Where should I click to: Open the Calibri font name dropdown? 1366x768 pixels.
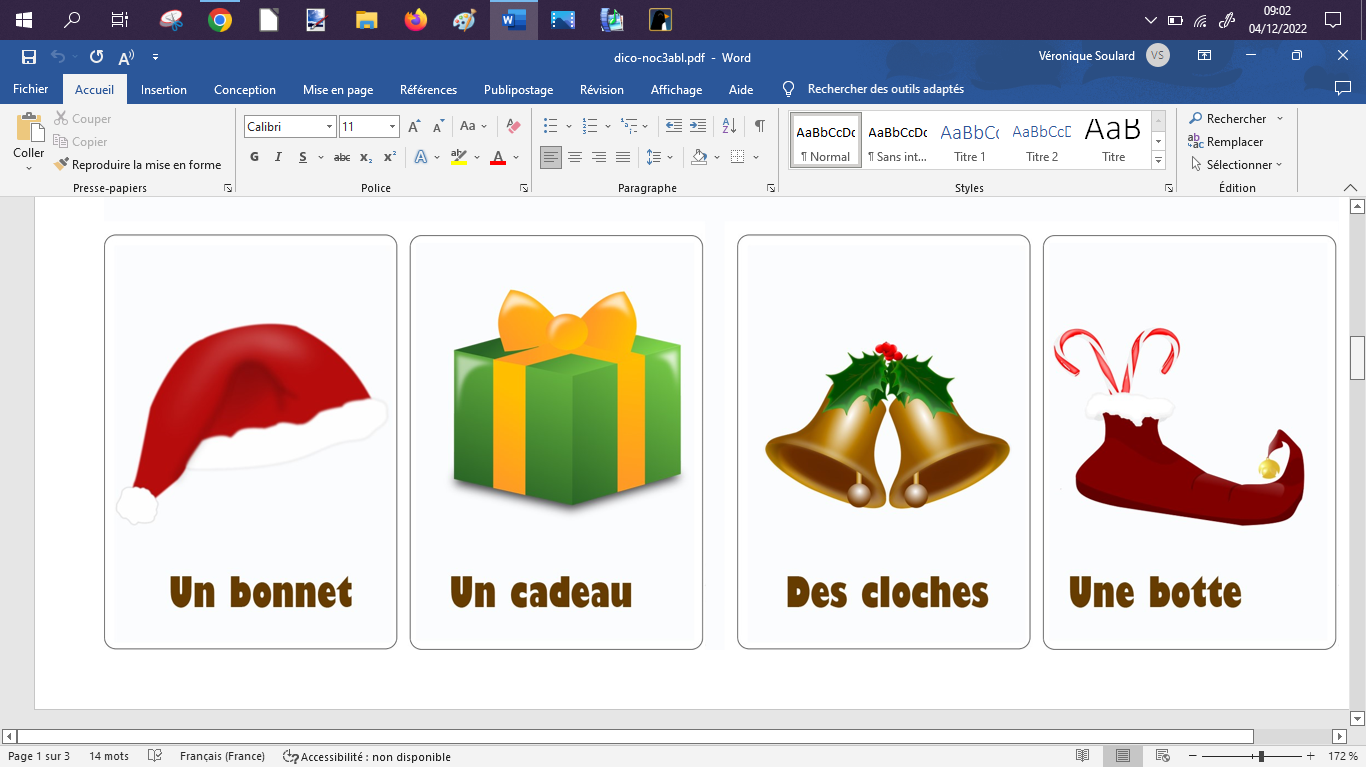[330, 126]
